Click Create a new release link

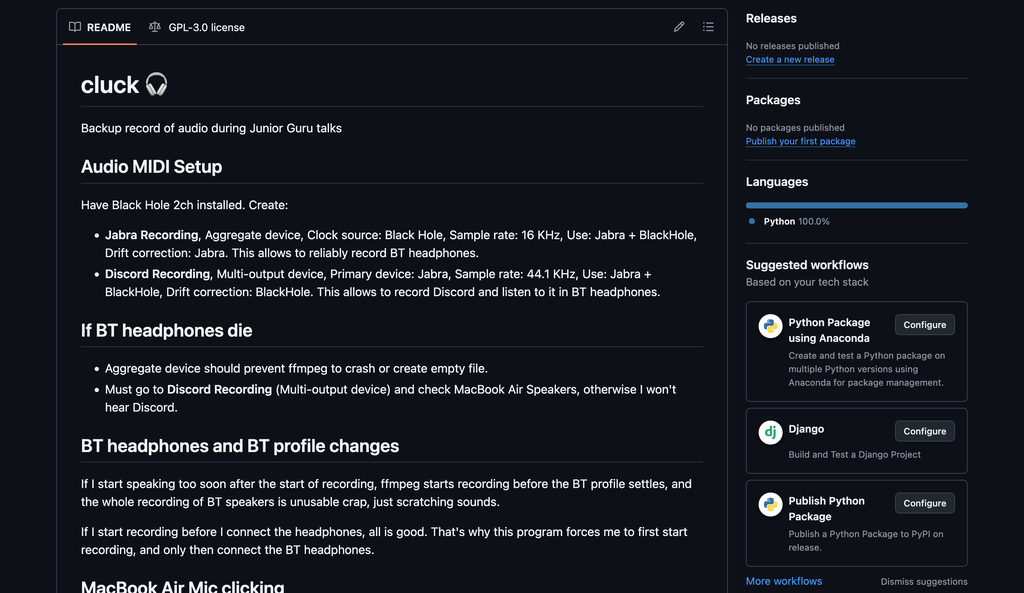pyautogui.click(x=790, y=59)
